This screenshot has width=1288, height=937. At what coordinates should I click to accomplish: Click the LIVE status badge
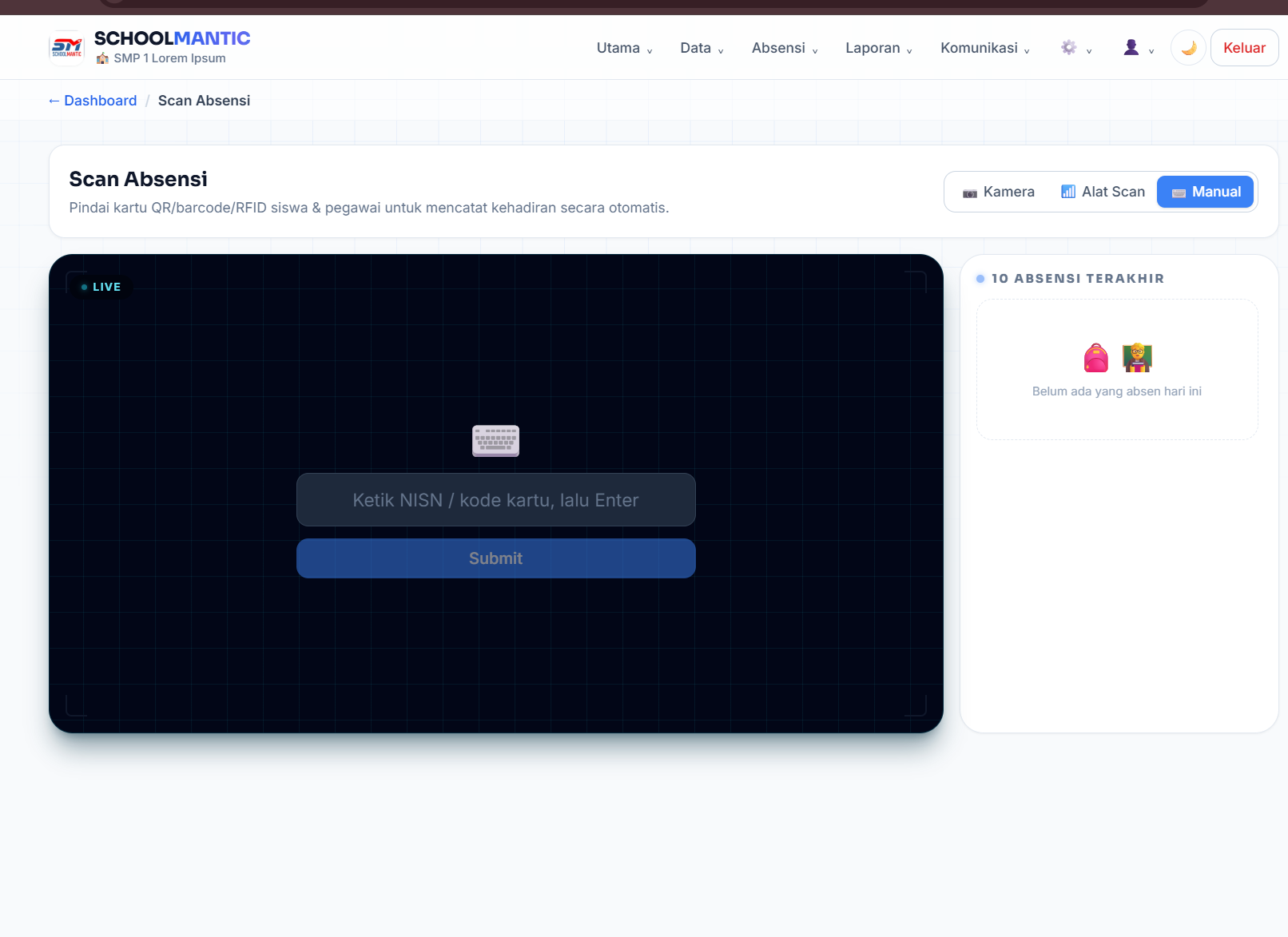[x=101, y=287]
